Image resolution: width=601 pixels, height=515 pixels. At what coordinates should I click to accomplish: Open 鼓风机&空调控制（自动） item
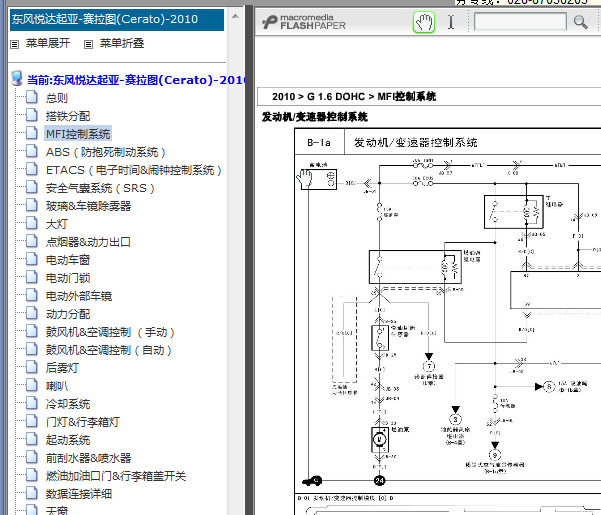pyautogui.click(x=108, y=350)
